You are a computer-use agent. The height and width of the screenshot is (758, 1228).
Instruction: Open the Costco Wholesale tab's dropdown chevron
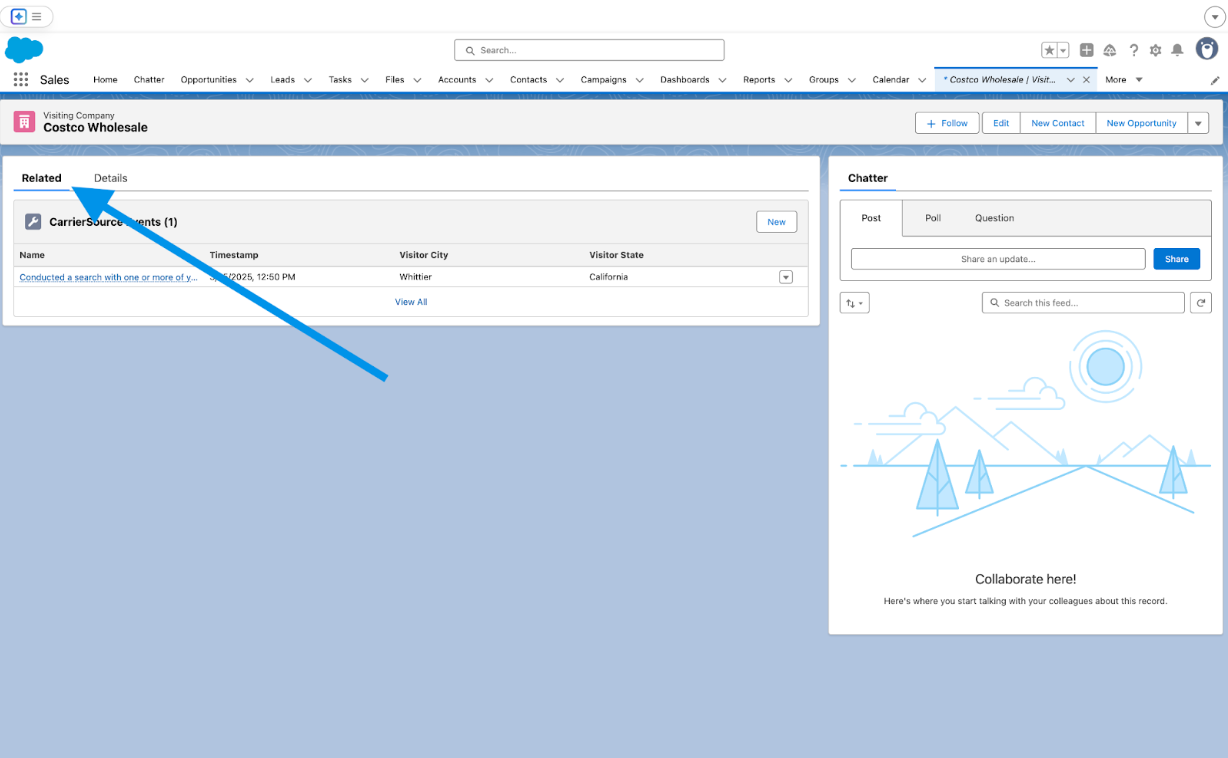(x=1071, y=80)
